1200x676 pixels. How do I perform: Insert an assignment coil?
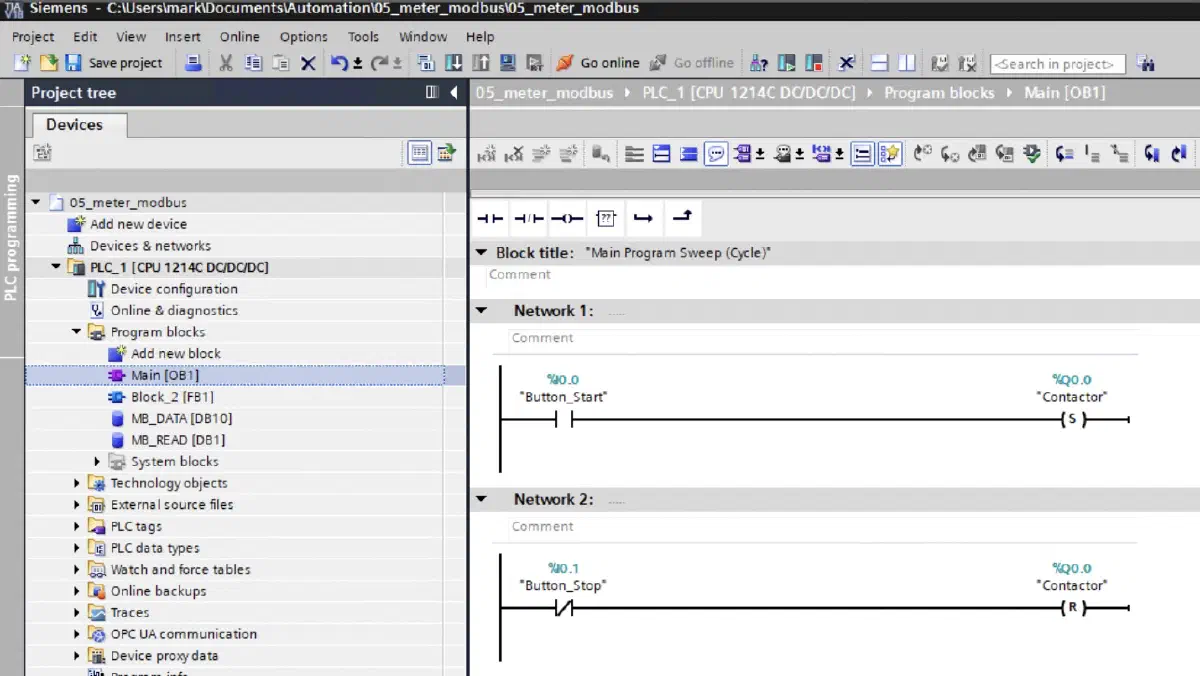coord(567,218)
